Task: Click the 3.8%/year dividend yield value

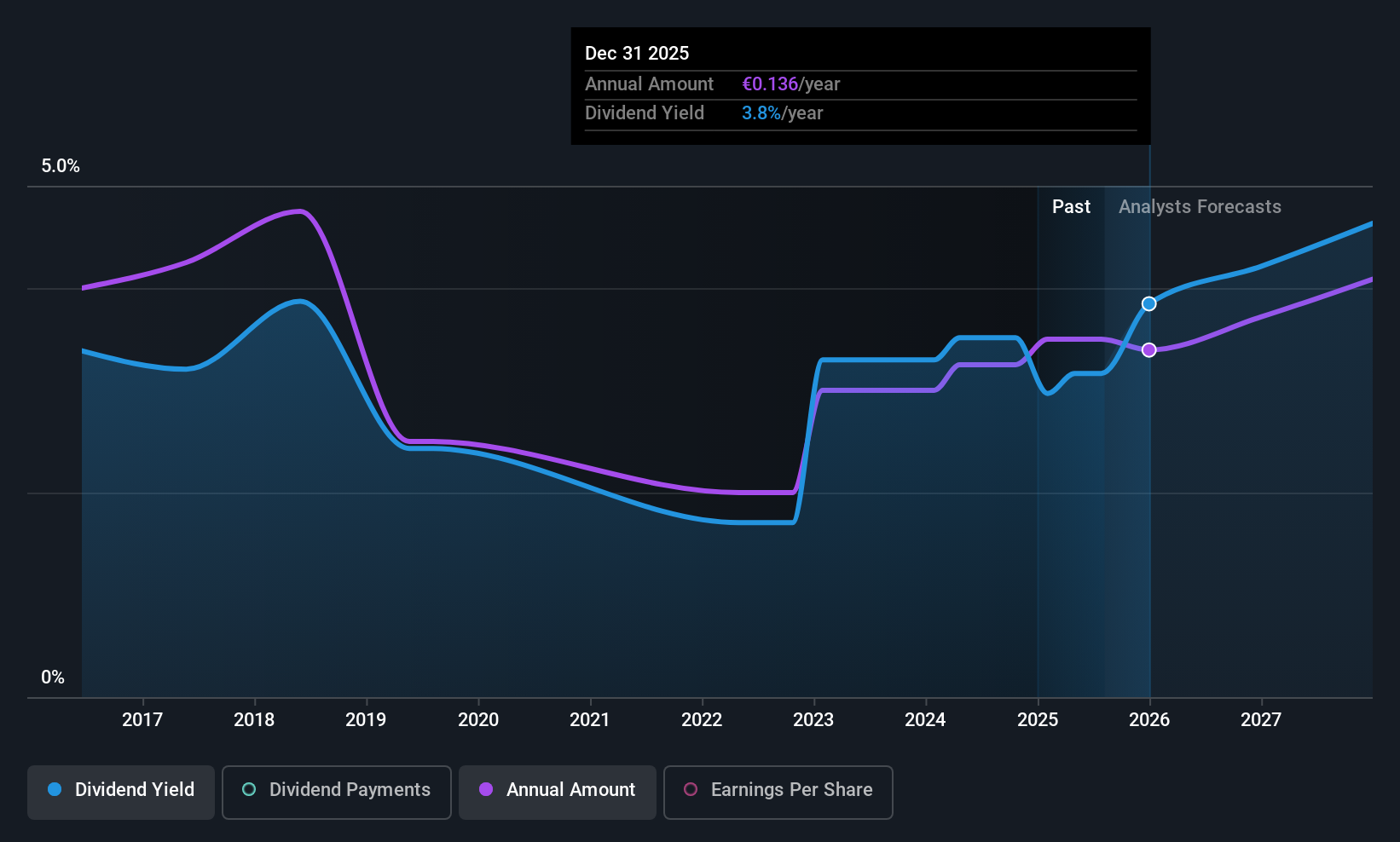Action: [x=783, y=113]
